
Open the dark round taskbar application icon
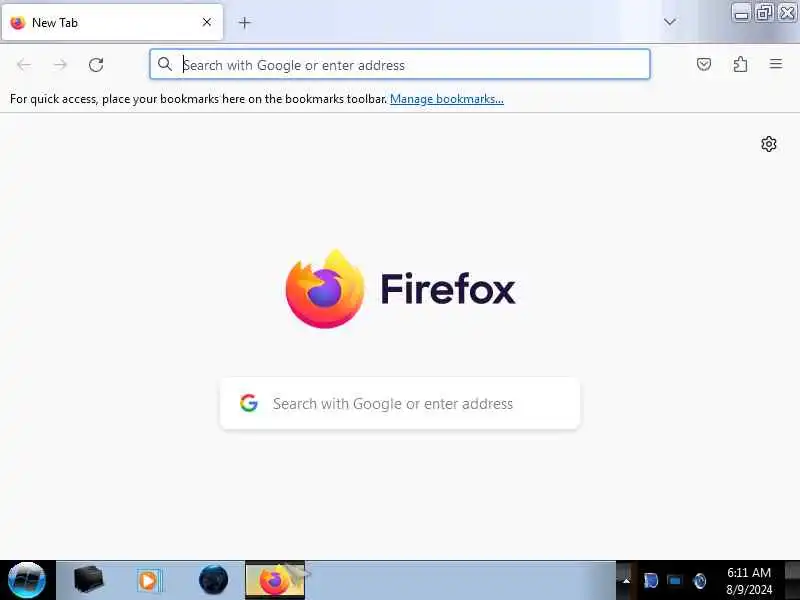coord(213,580)
